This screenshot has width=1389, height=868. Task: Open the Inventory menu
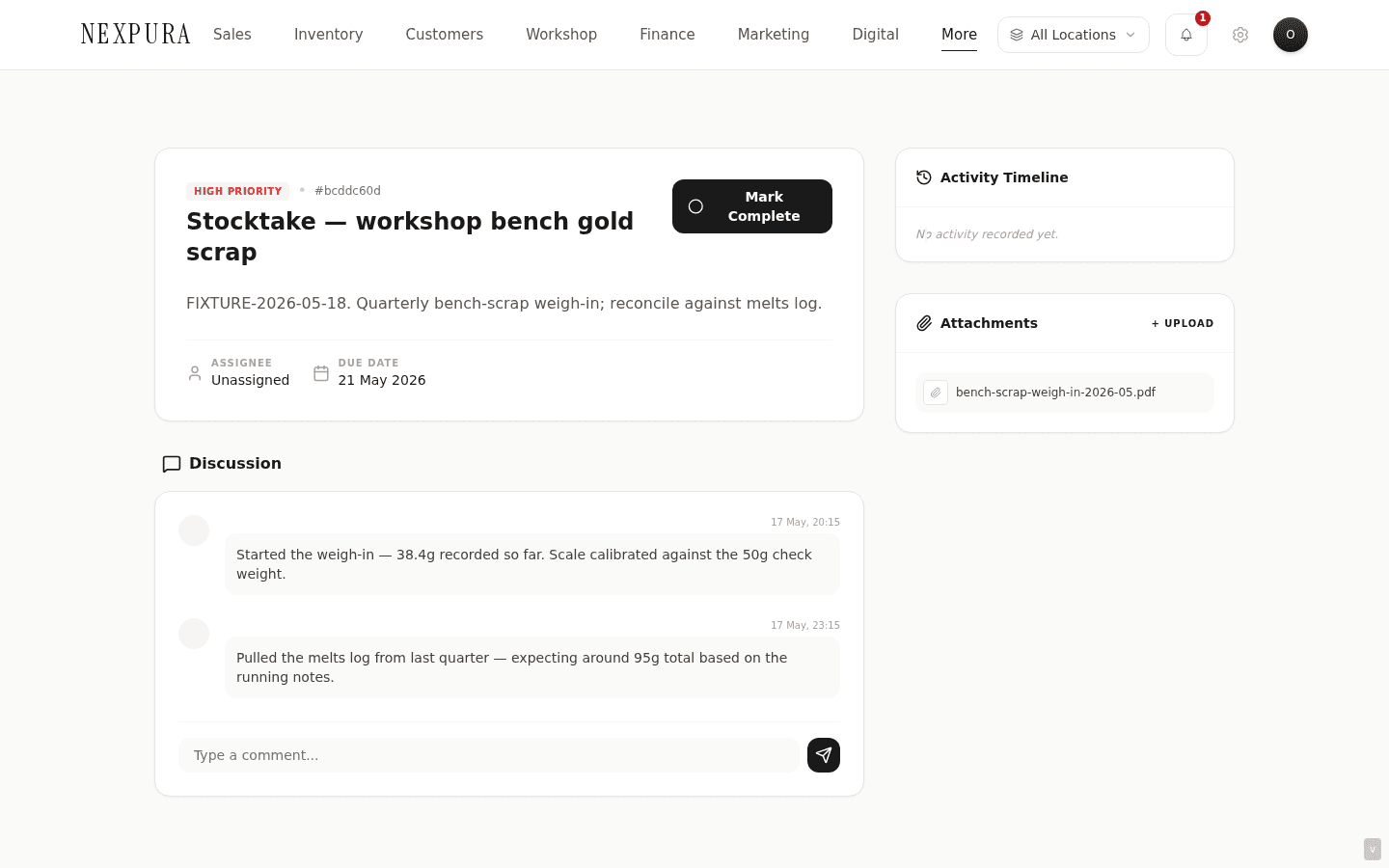tap(328, 35)
